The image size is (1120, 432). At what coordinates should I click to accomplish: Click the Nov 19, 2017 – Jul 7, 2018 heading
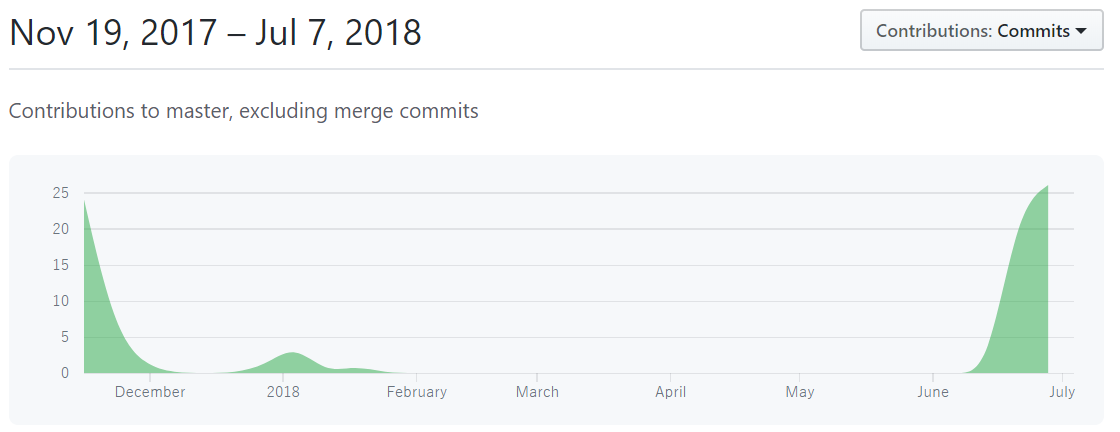click(215, 33)
